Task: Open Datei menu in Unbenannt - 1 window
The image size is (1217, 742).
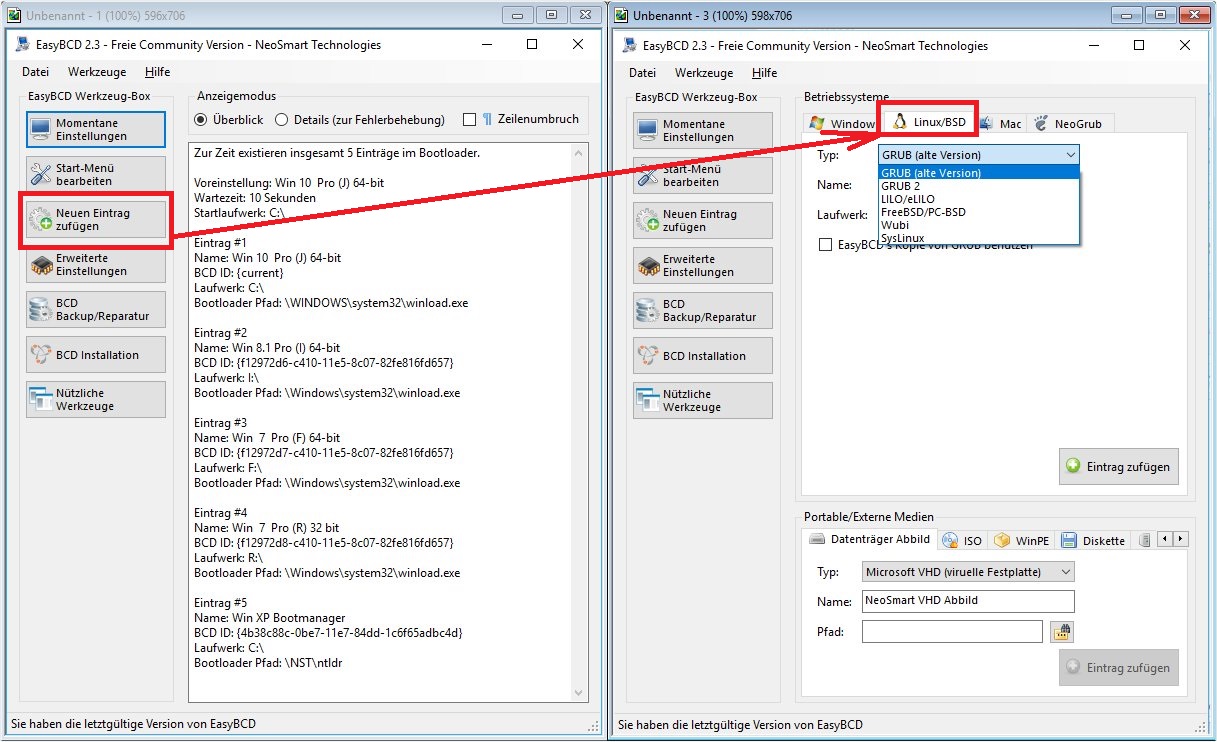Action: tap(35, 72)
